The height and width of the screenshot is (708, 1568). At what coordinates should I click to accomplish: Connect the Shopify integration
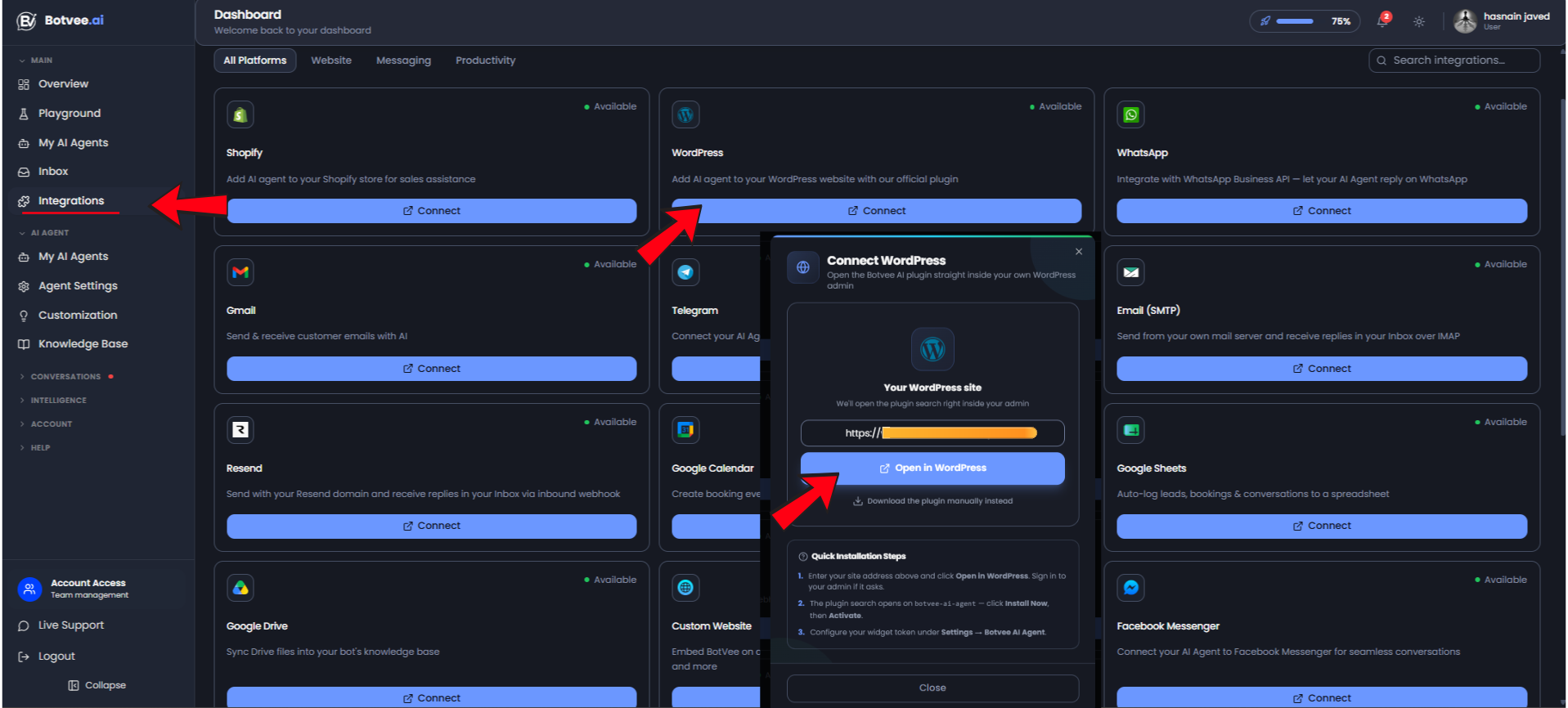(x=432, y=211)
